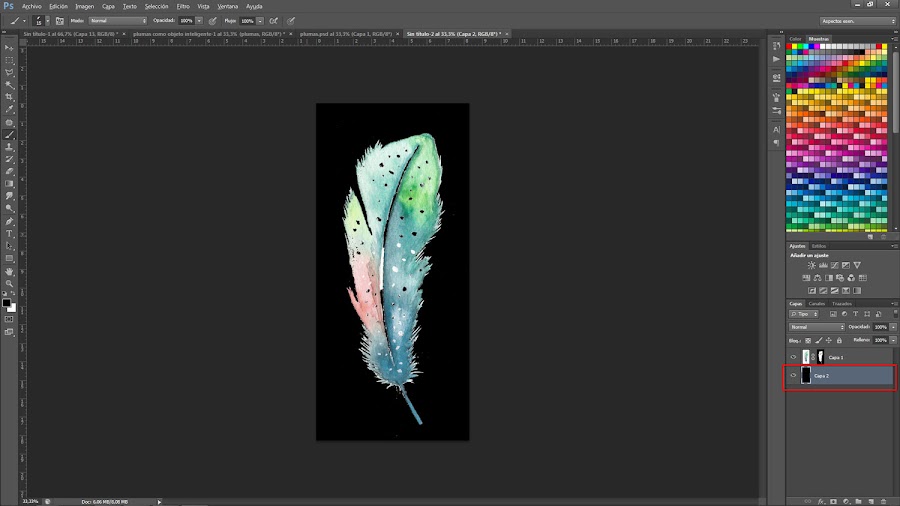Open the brush Modo dropdown in options bar

(x=117, y=20)
